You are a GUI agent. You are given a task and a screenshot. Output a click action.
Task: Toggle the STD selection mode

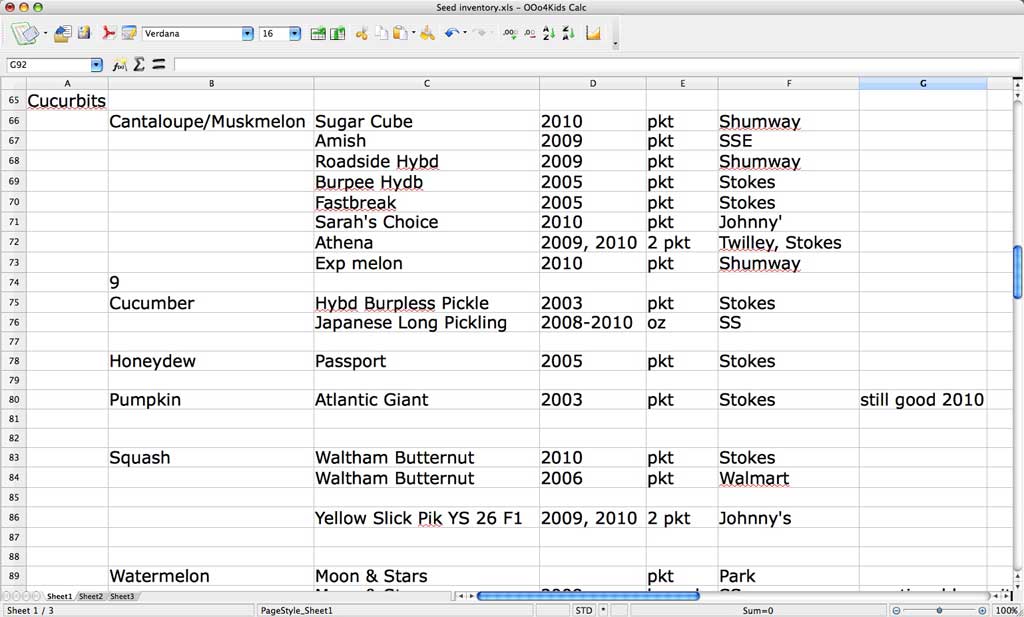pos(584,610)
